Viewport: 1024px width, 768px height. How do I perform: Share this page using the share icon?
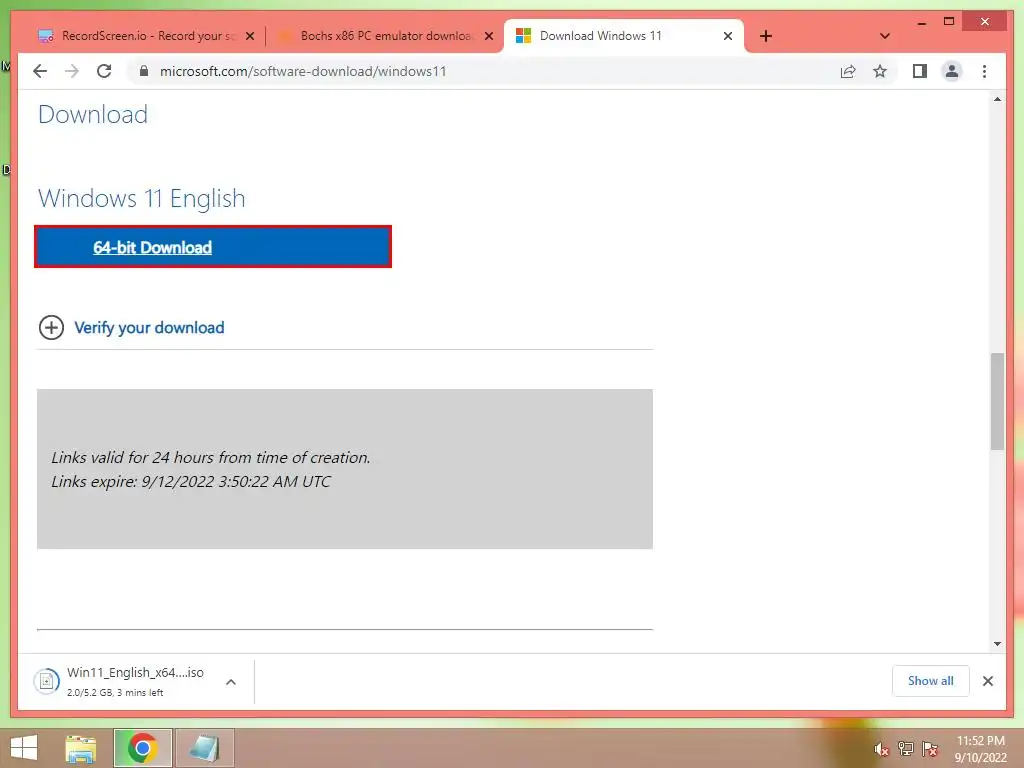[848, 71]
